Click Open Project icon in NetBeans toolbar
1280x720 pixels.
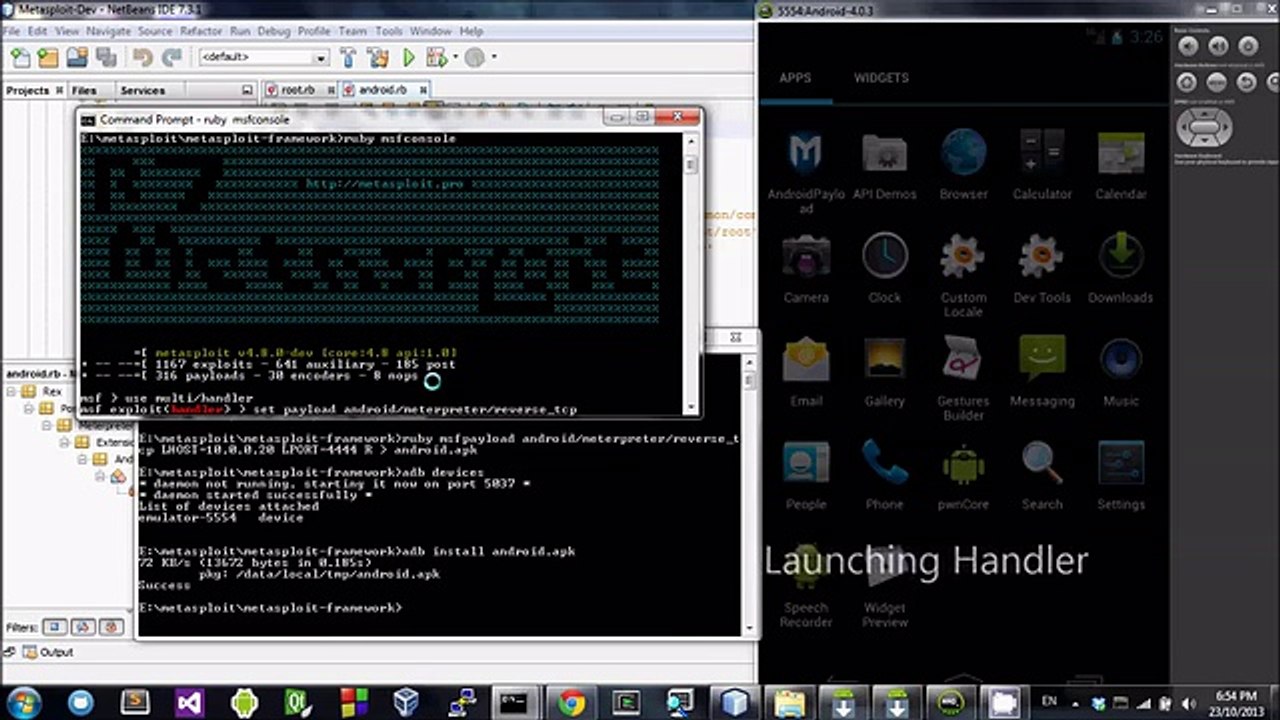point(77,58)
